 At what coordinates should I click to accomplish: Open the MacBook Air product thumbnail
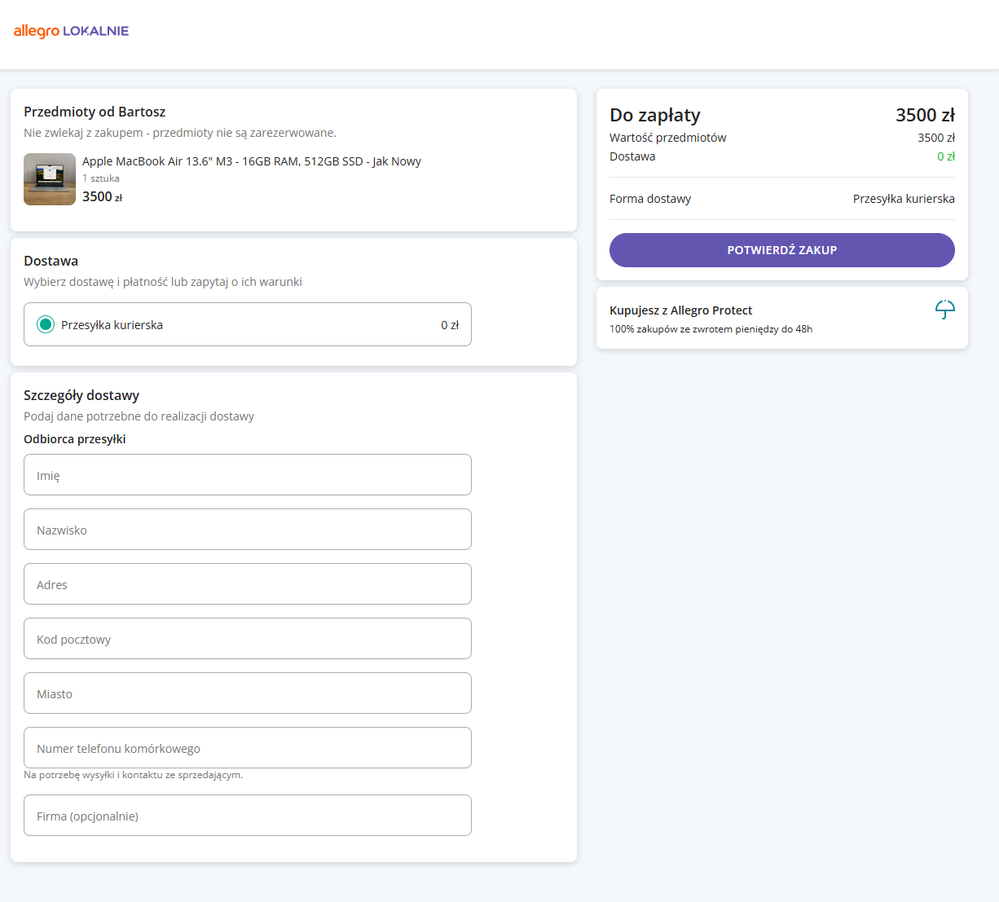point(50,179)
